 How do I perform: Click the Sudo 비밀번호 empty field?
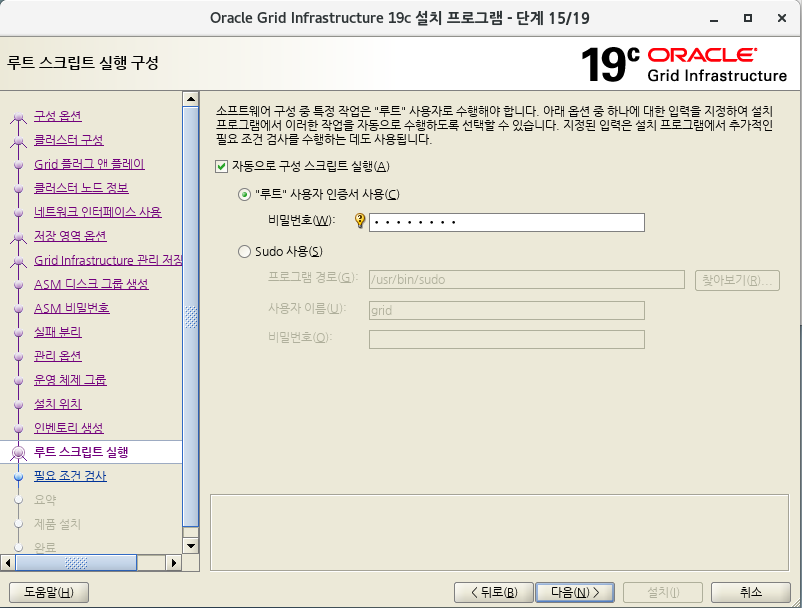pos(506,340)
